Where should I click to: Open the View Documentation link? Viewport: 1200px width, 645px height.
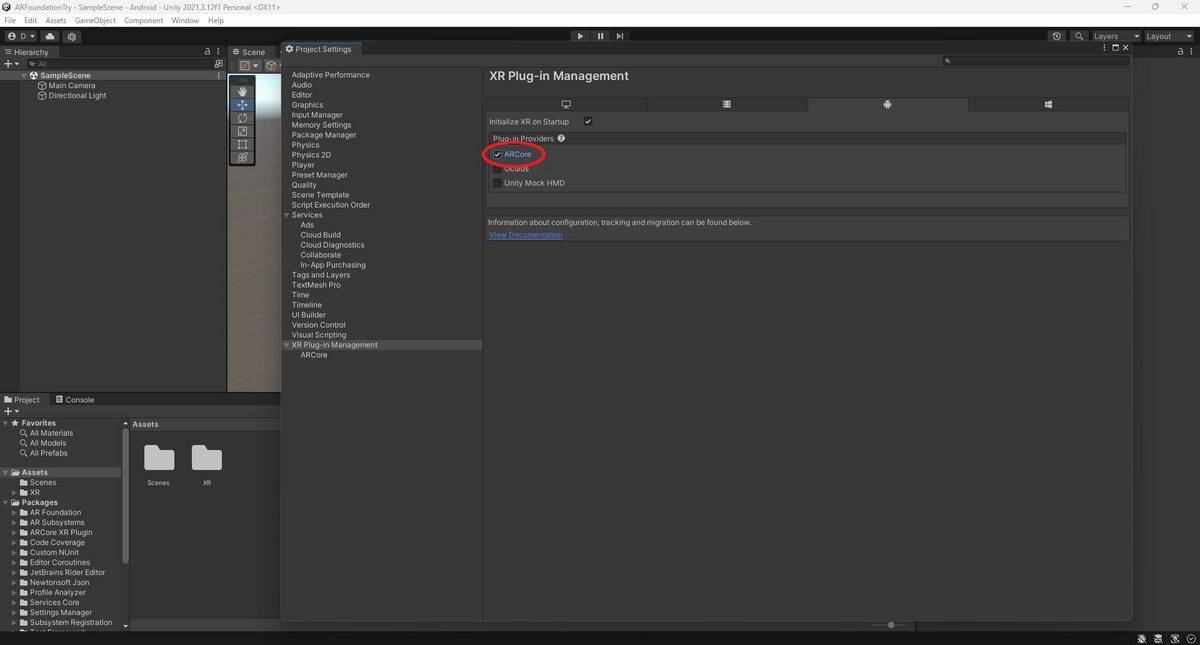pyautogui.click(x=526, y=235)
